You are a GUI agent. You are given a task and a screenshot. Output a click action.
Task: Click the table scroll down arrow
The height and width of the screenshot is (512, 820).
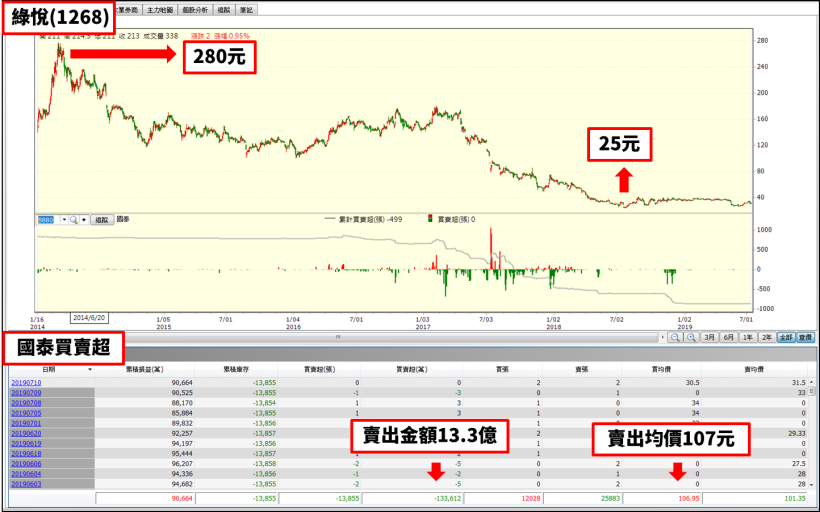[812, 485]
